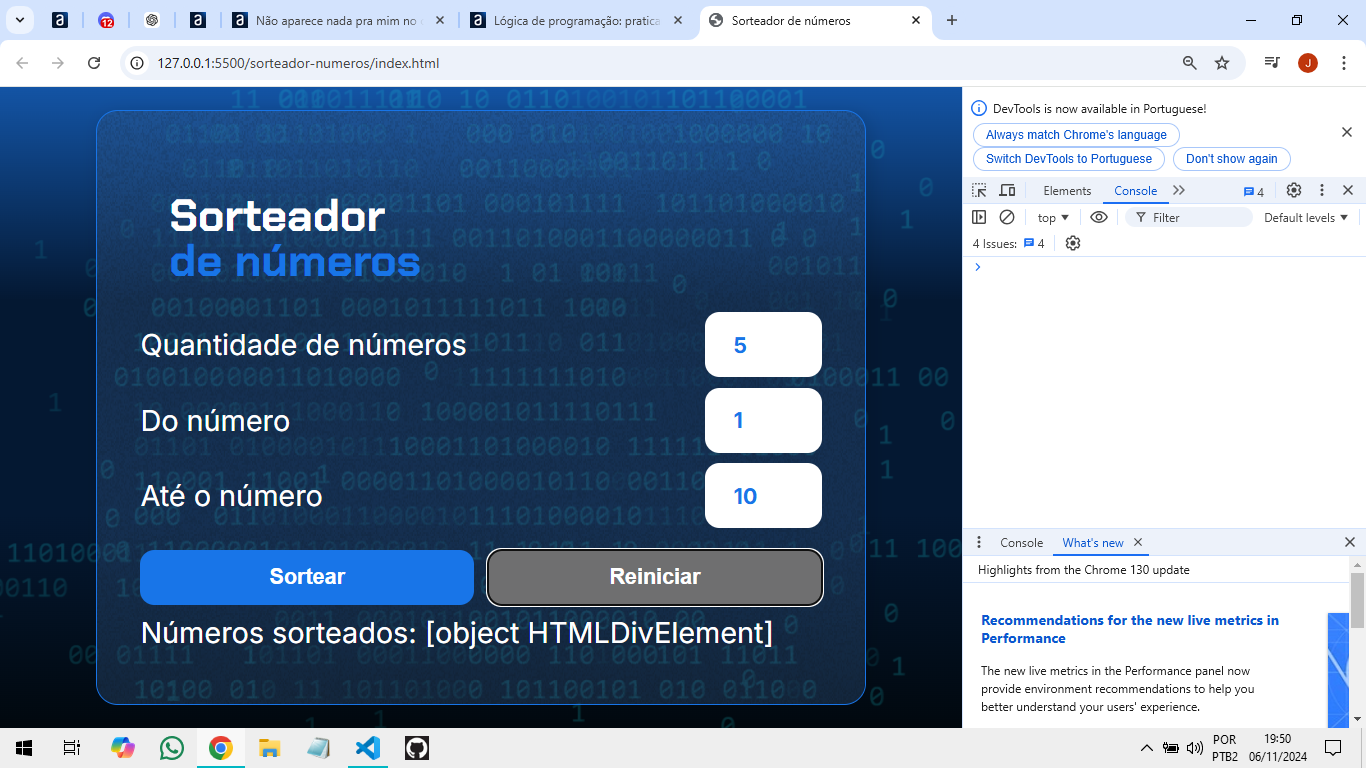Click the address bar URL
Image resolution: width=1366 pixels, height=768 pixels.
pyautogui.click(x=298, y=63)
